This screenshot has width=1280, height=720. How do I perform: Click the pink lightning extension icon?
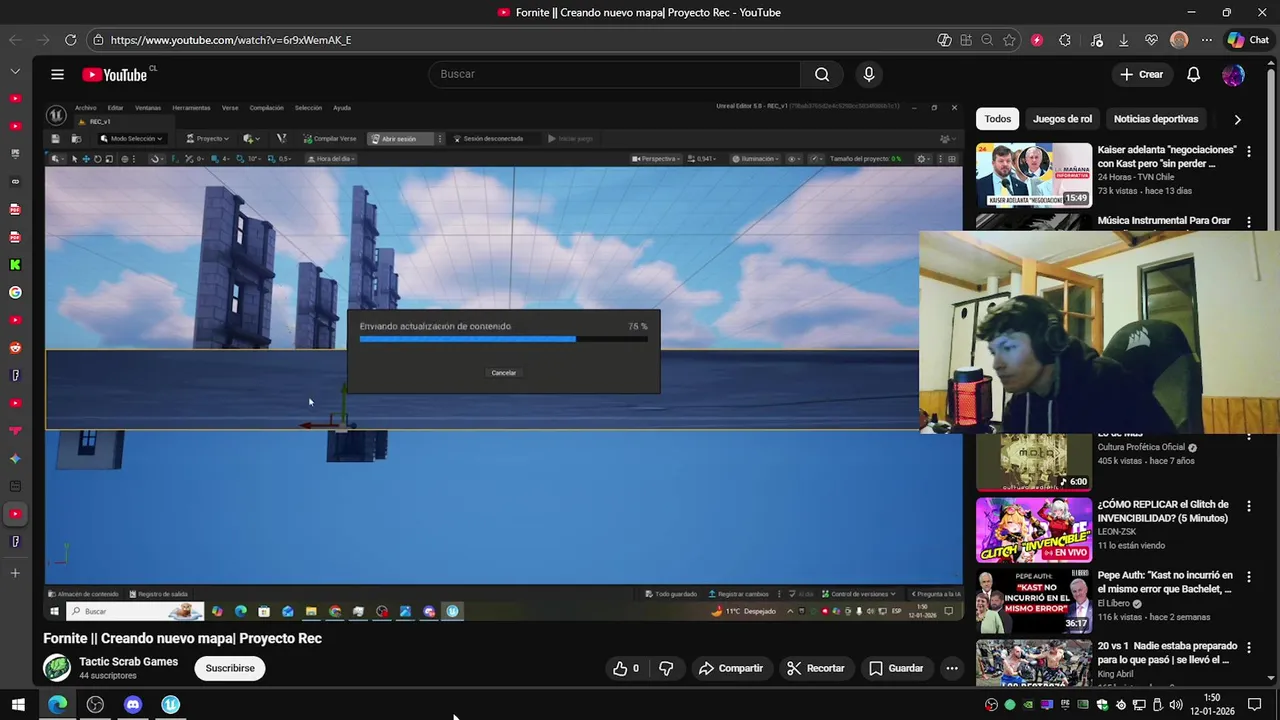tap(1037, 40)
